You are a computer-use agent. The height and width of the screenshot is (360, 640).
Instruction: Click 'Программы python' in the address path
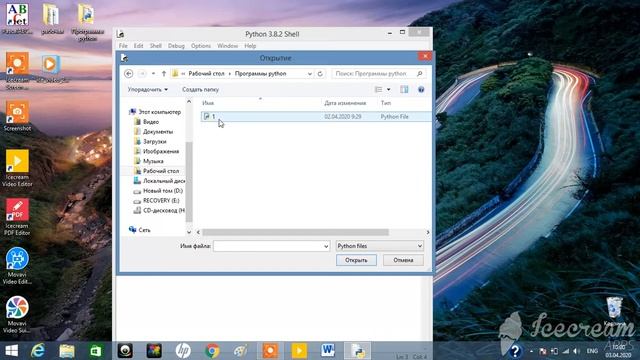[x=260, y=73]
